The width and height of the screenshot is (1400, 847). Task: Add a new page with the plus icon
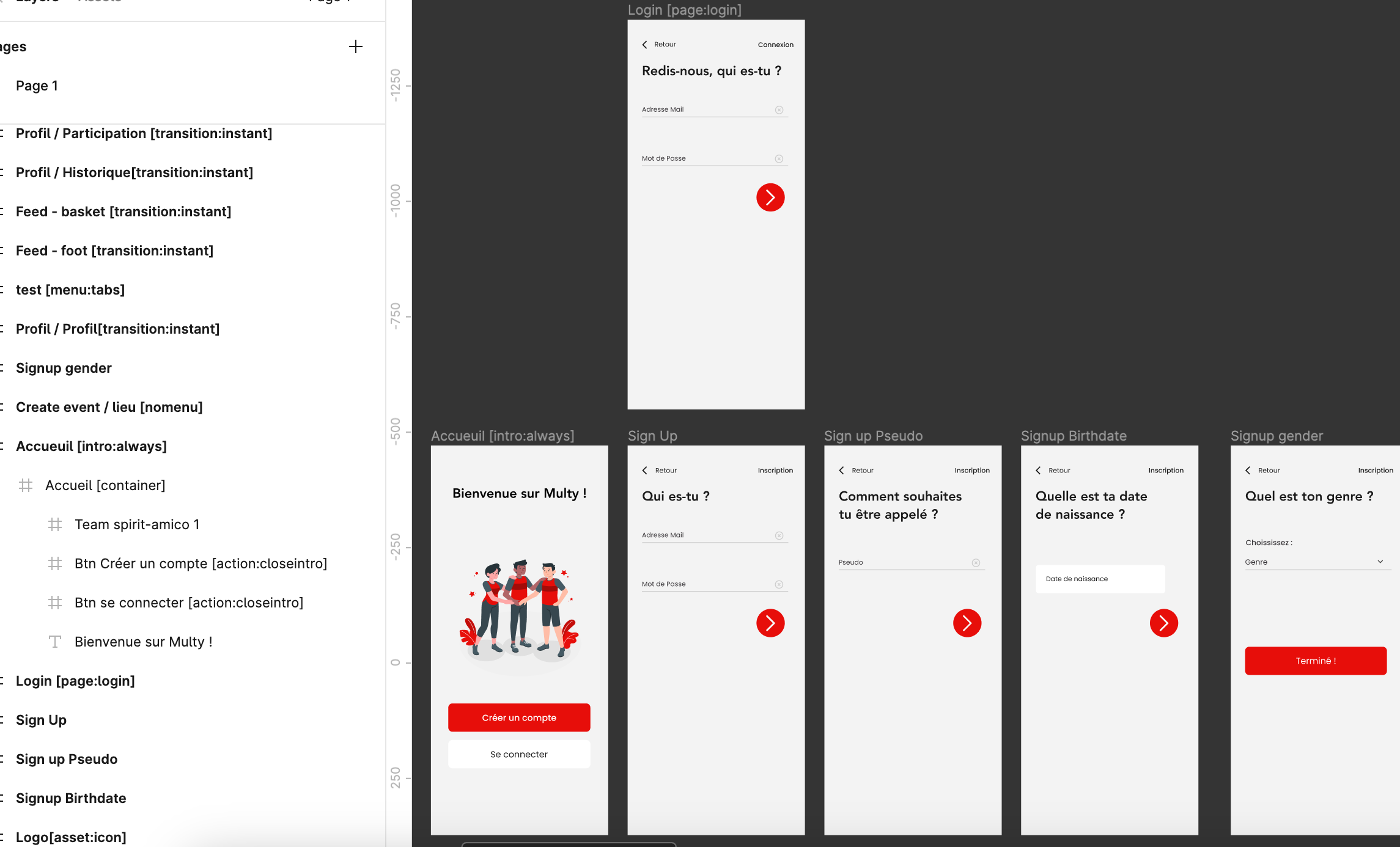355,46
